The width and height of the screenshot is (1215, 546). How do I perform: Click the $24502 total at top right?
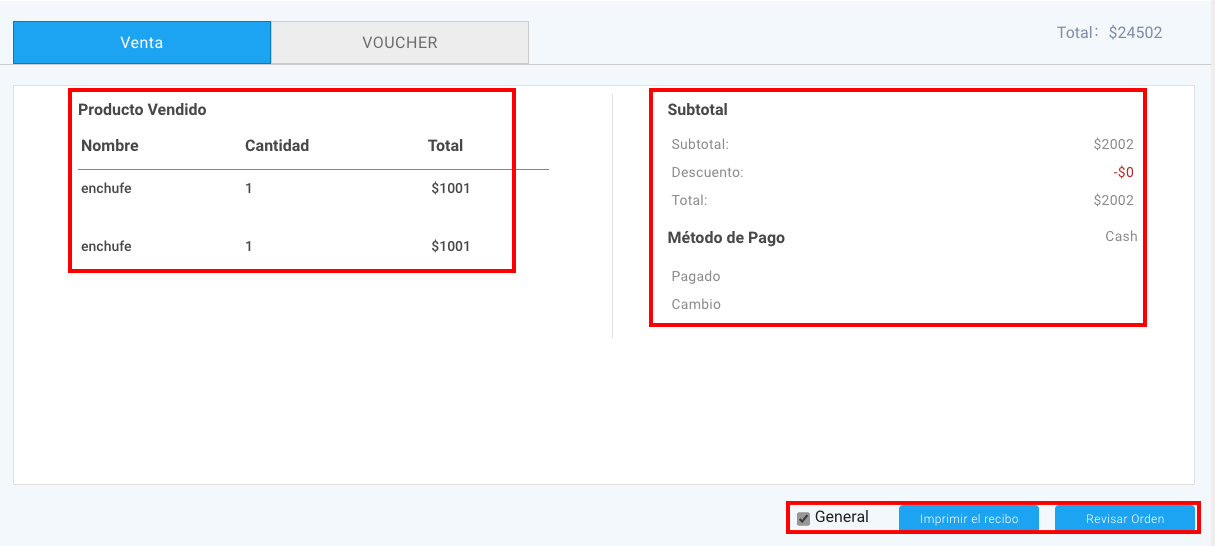(1135, 32)
